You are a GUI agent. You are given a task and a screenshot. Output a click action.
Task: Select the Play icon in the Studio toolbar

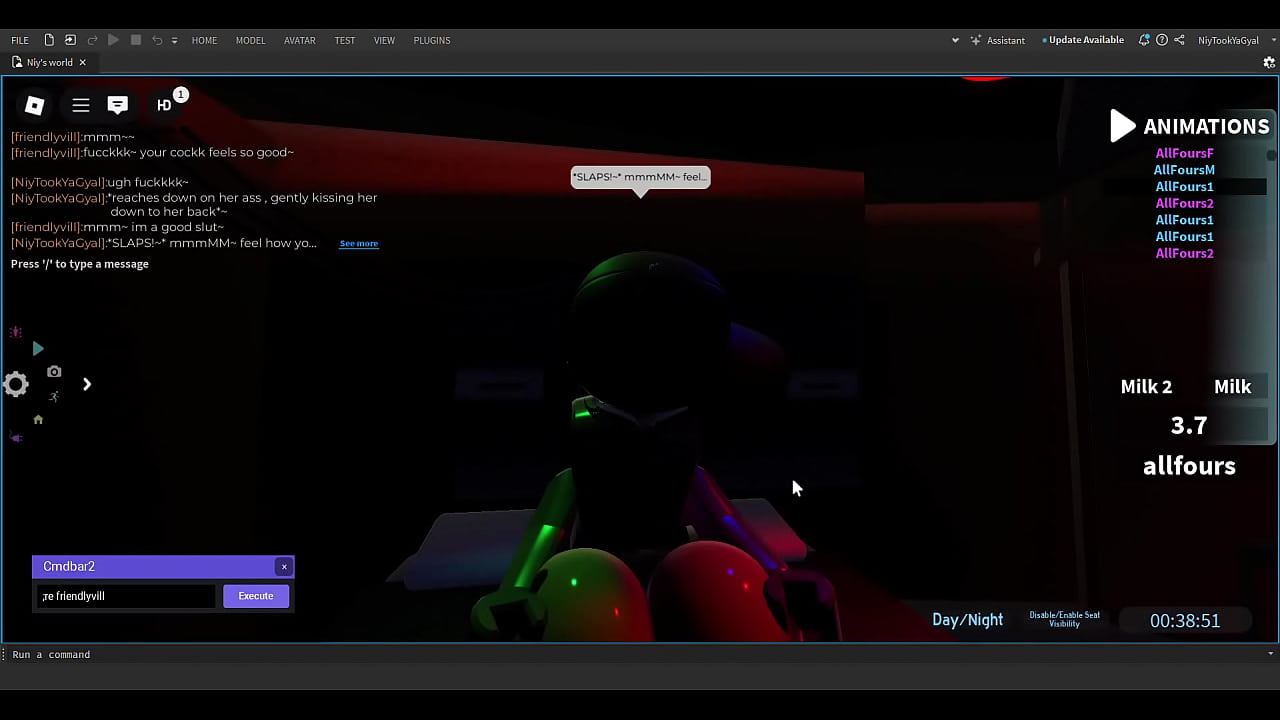point(113,40)
